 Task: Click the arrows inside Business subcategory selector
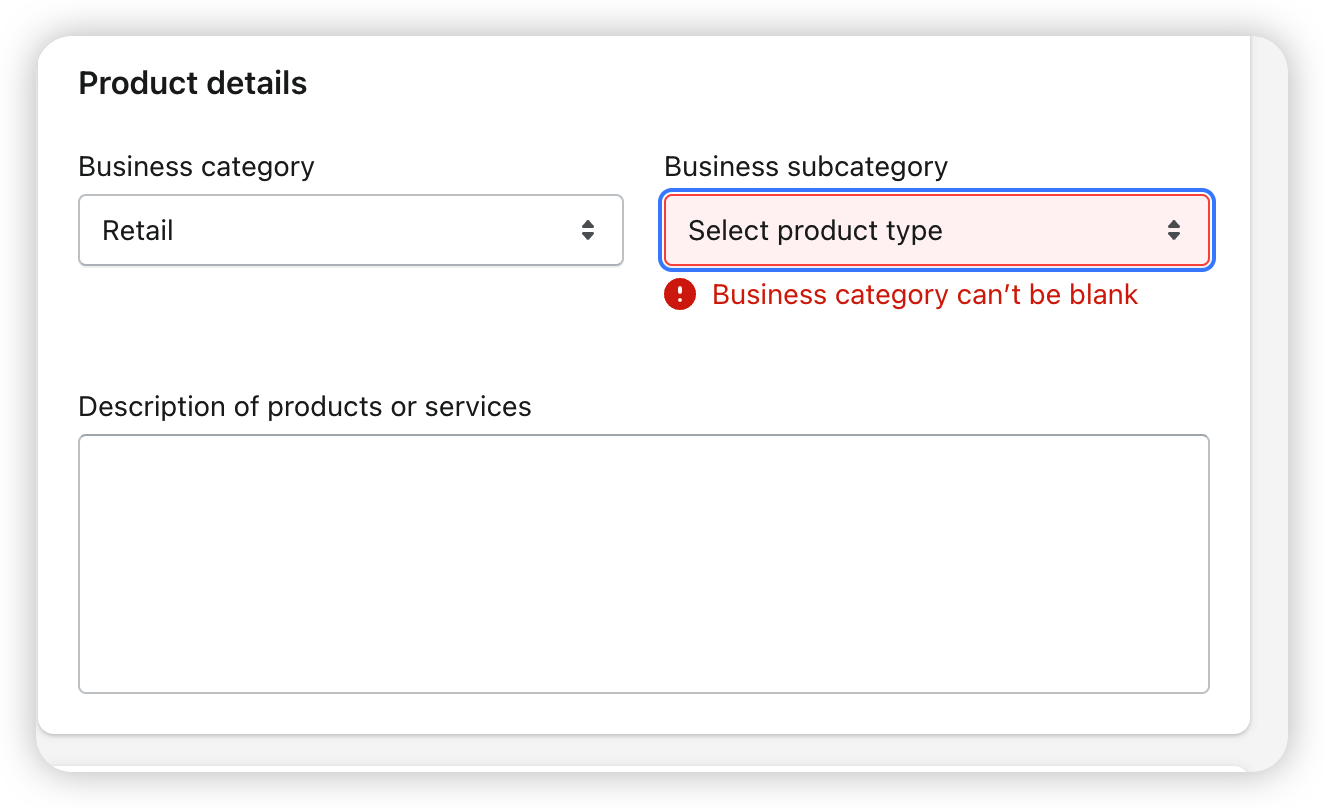click(x=1174, y=230)
